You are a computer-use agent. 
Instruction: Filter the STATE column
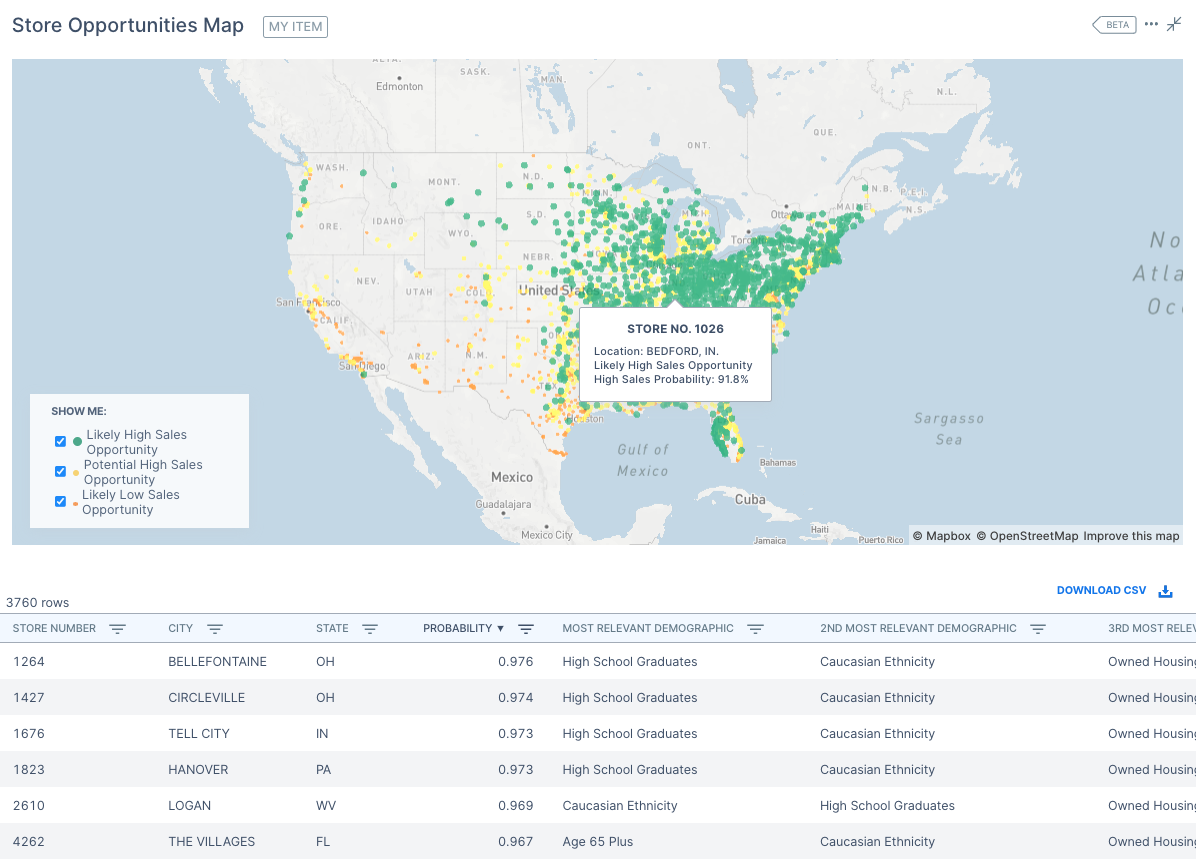point(369,628)
